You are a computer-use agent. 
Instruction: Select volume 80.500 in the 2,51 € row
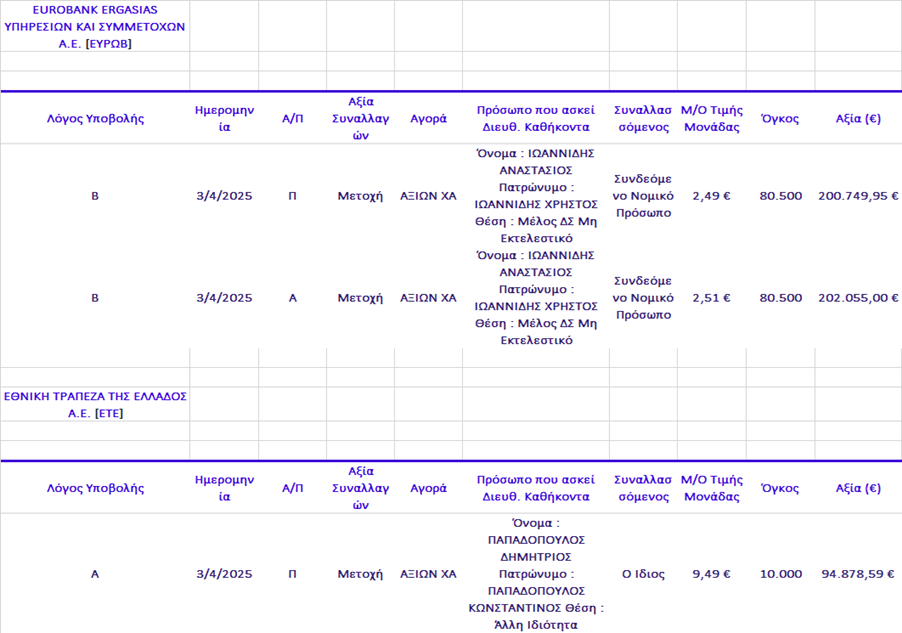point(780,298)
